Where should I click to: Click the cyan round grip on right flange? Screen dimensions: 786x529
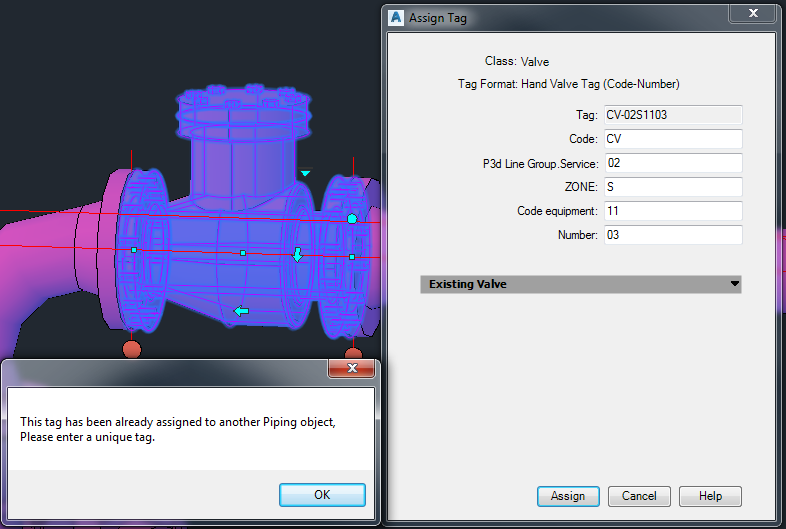(352, 219)
